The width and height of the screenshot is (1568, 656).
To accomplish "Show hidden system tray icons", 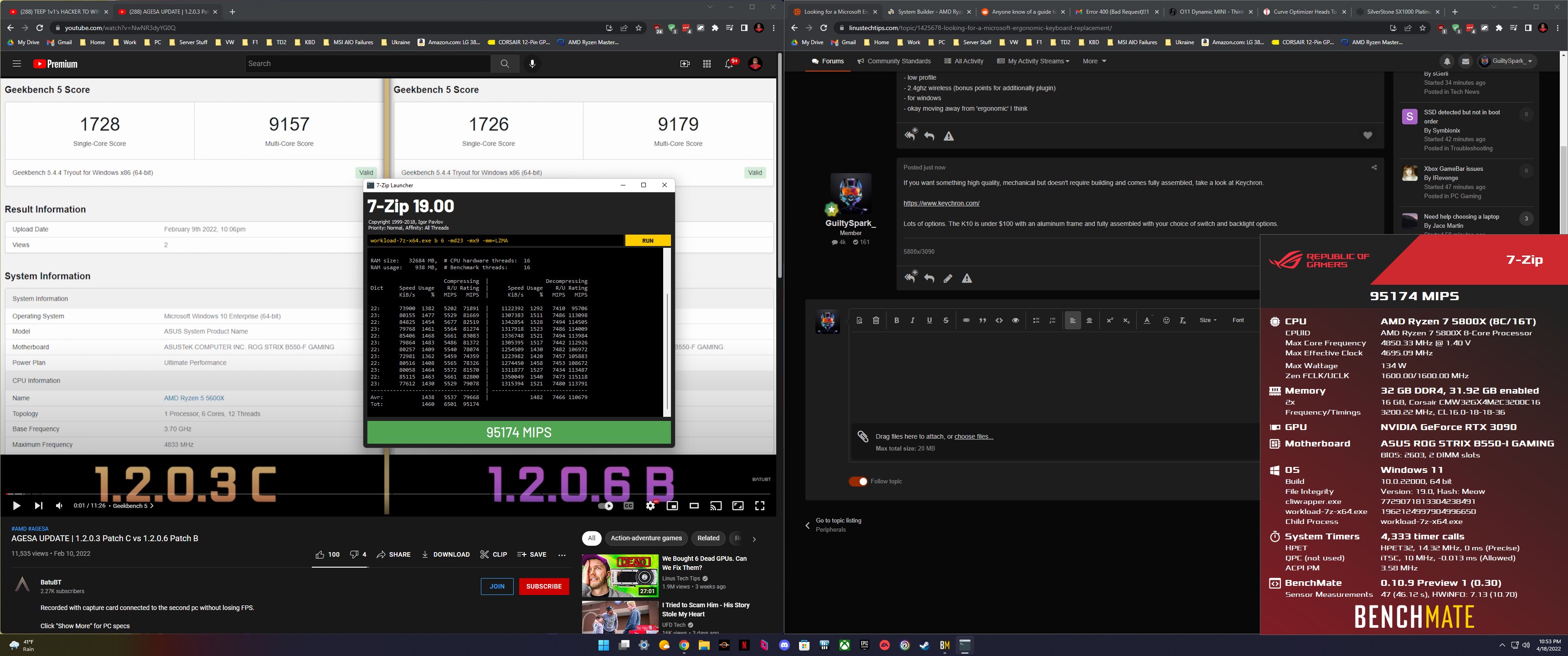I will (x=1501, y=645).
